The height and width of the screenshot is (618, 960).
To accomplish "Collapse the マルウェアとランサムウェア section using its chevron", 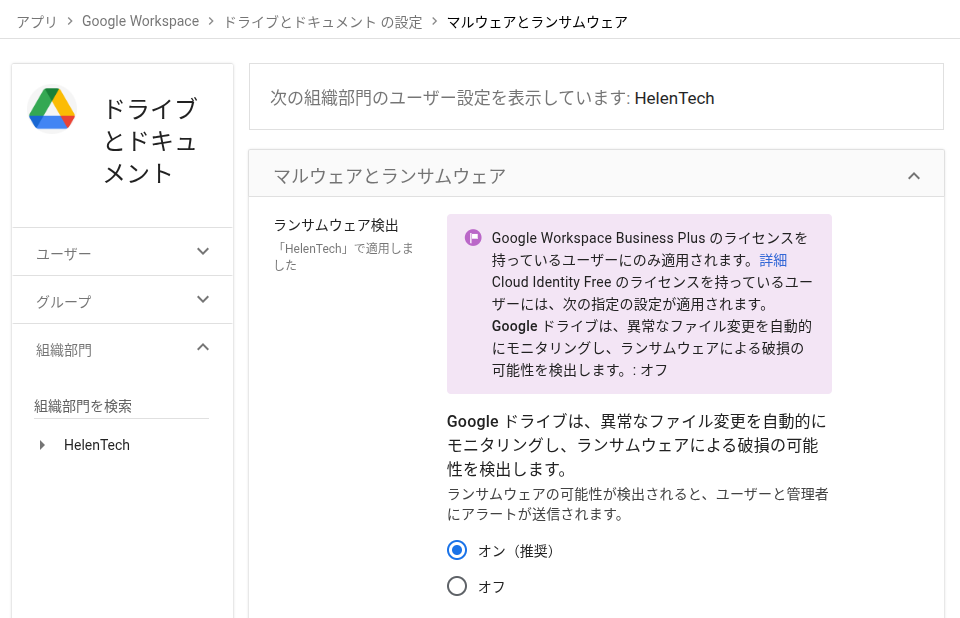I will tap(913, 176).
